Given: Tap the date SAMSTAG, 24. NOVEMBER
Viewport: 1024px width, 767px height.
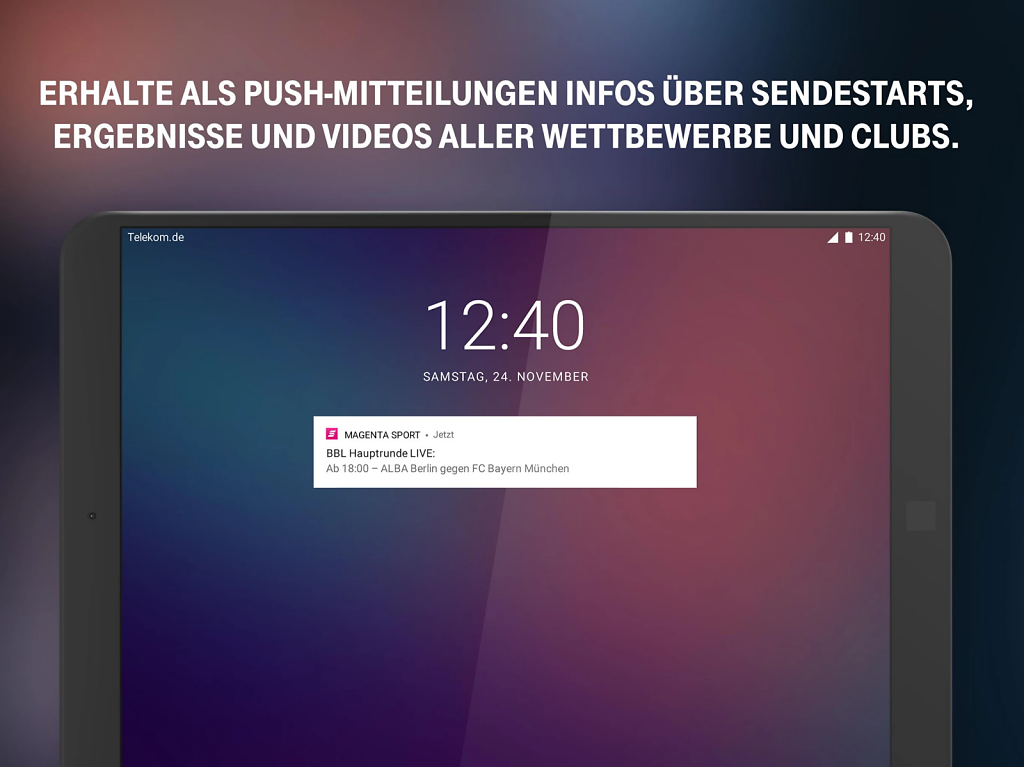Looking at the screenshot, I should 505,376.
